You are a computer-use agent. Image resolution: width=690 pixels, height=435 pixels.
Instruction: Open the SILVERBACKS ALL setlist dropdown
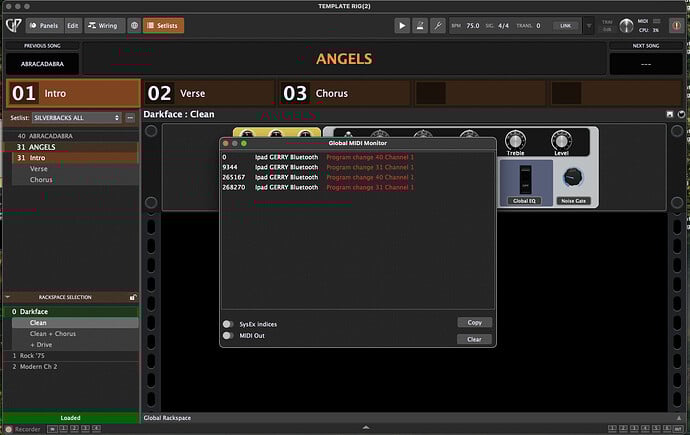77,118
